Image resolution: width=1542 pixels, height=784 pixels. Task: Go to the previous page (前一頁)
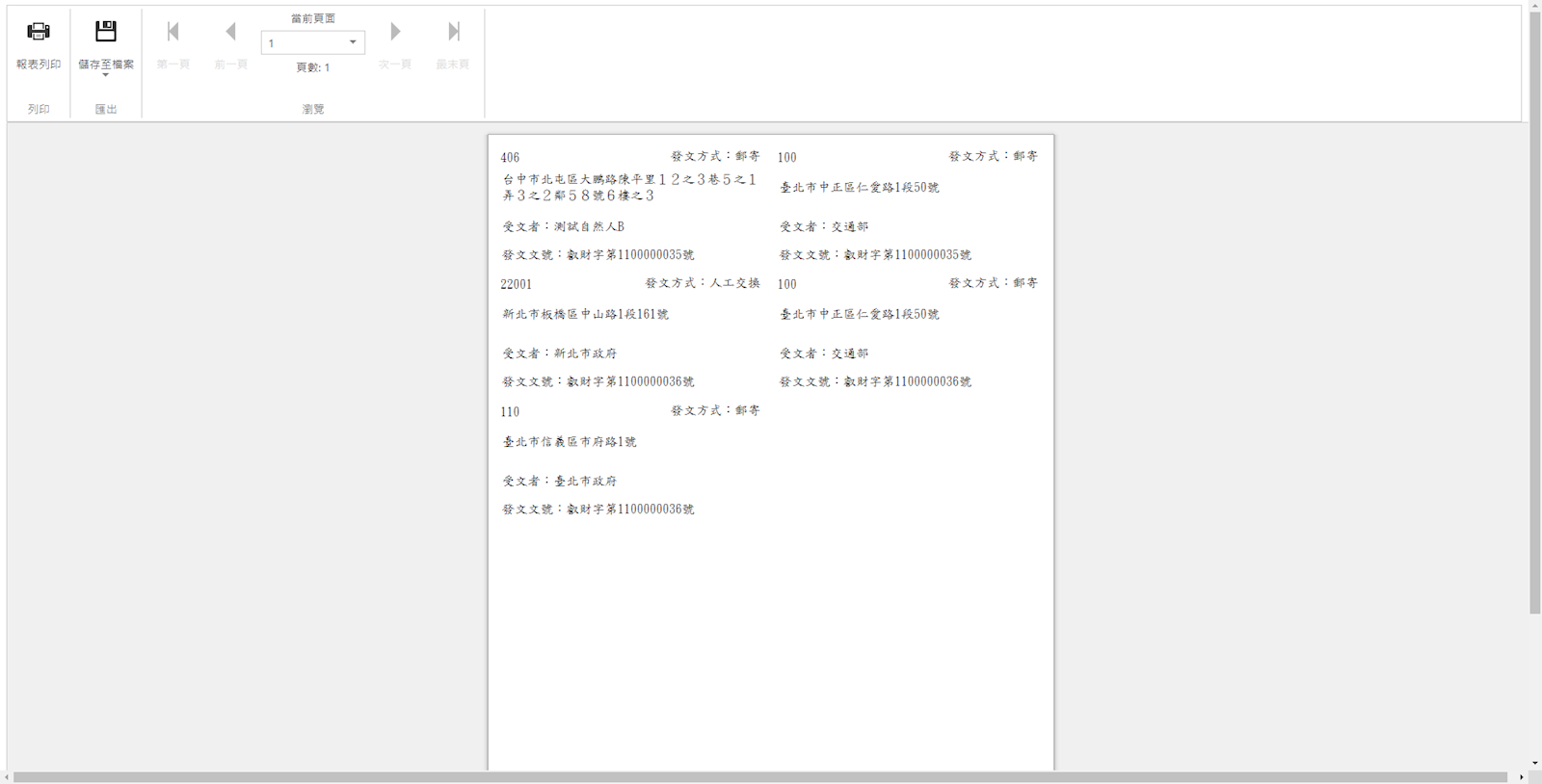click(230, 32)
